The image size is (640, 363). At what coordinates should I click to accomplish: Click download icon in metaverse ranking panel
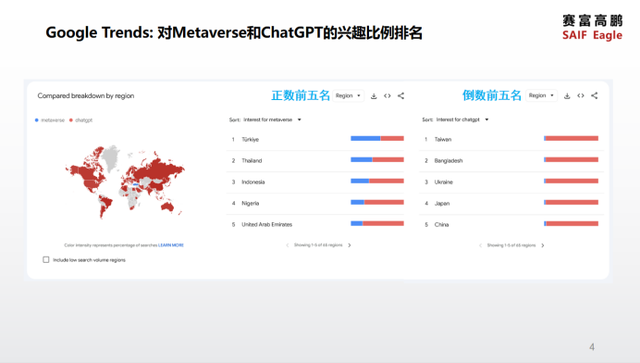click(x=373, y=96)
